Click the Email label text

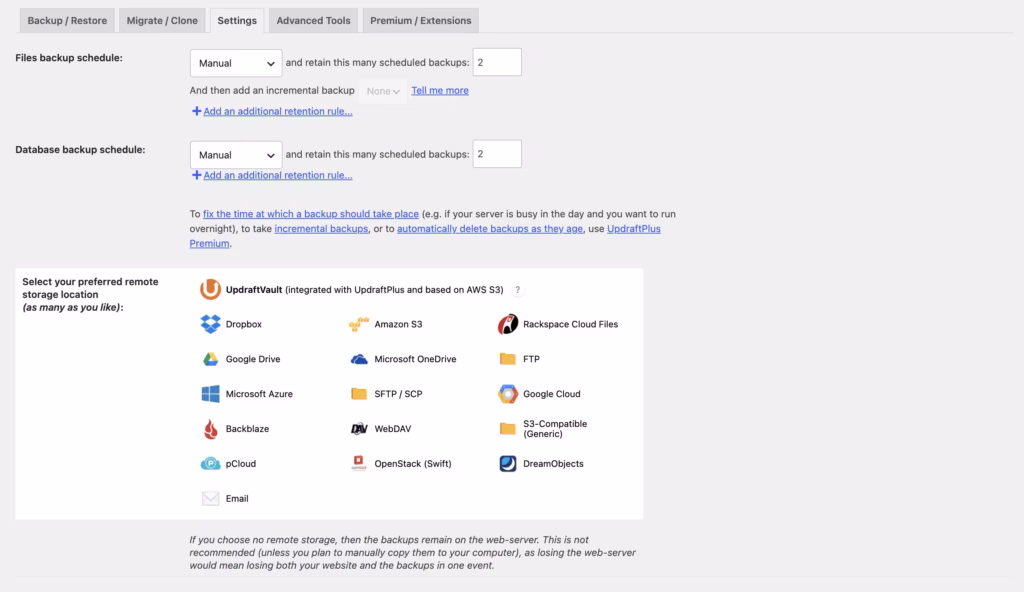coord(237,499)
